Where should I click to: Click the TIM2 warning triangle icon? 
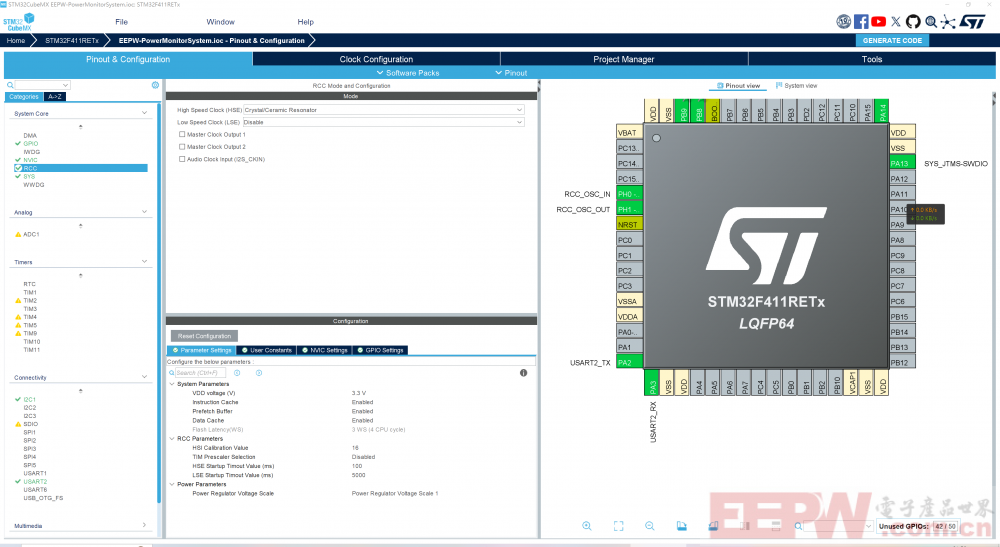pyautogui.click(x=18, y=300)
